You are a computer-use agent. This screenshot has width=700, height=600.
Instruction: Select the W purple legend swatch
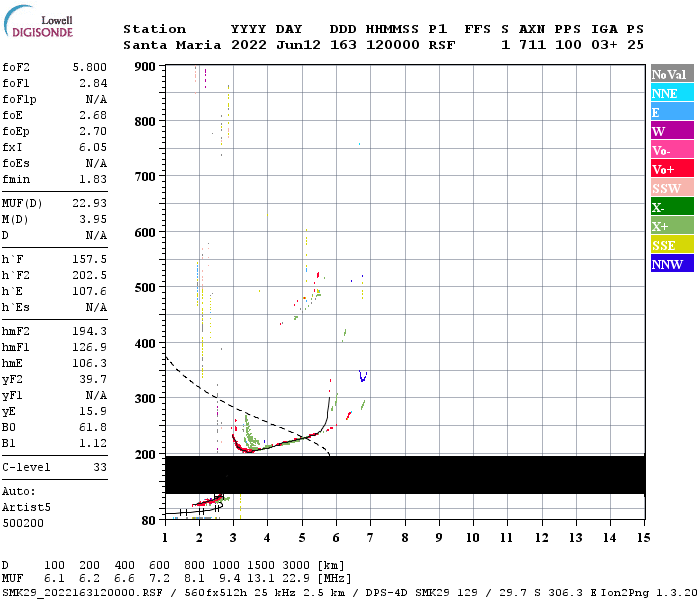[x=672, y=131]
